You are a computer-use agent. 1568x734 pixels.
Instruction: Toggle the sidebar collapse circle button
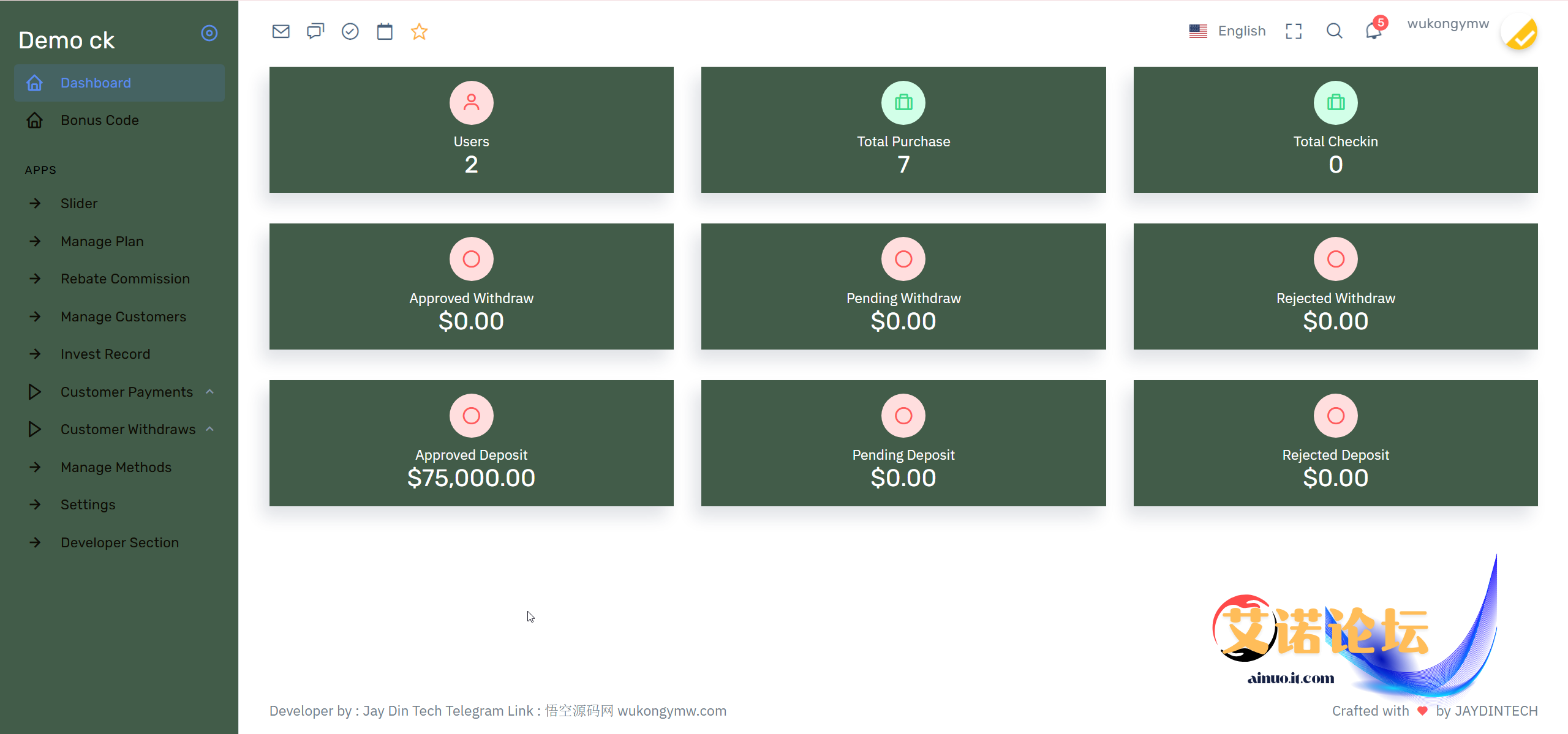(x=209, y=33)
